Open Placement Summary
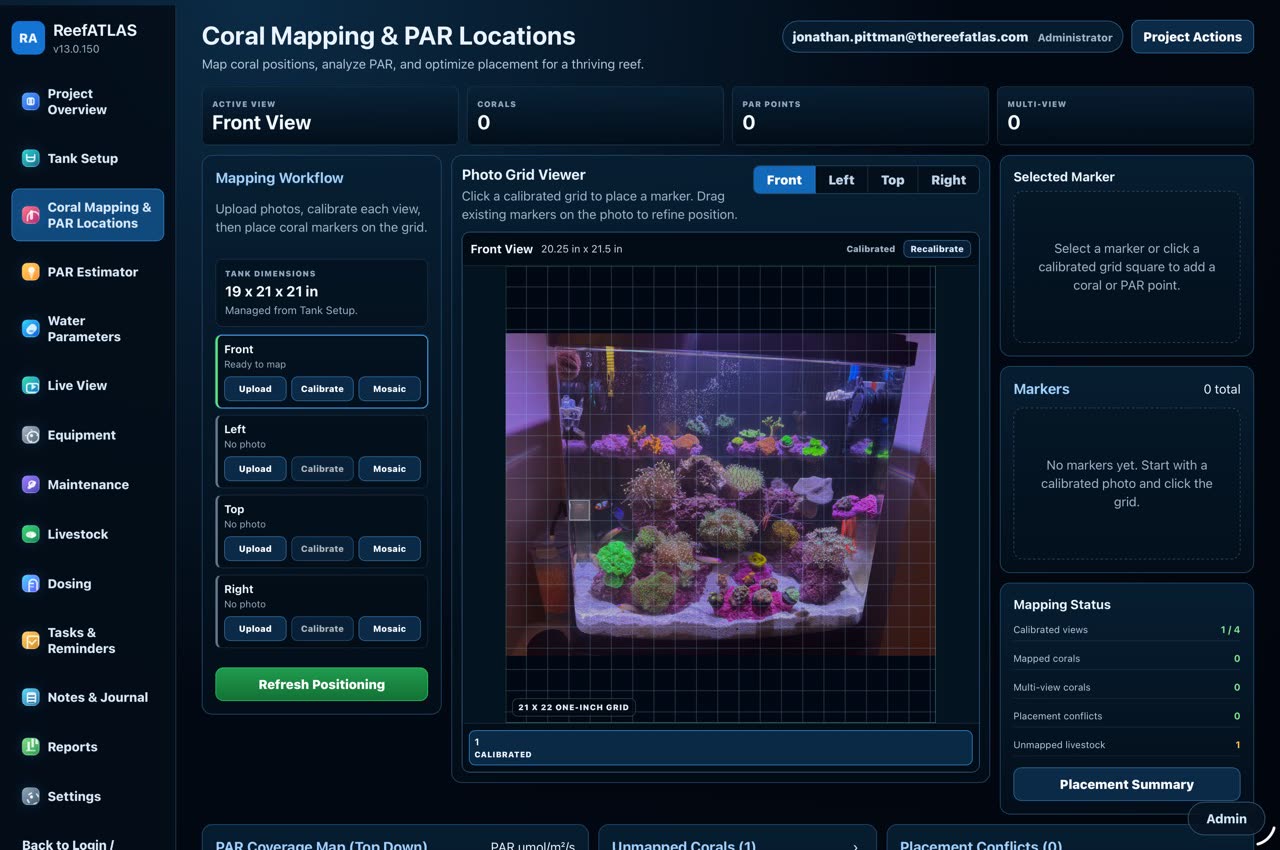1280x850 pixels. pos(1126,784)
